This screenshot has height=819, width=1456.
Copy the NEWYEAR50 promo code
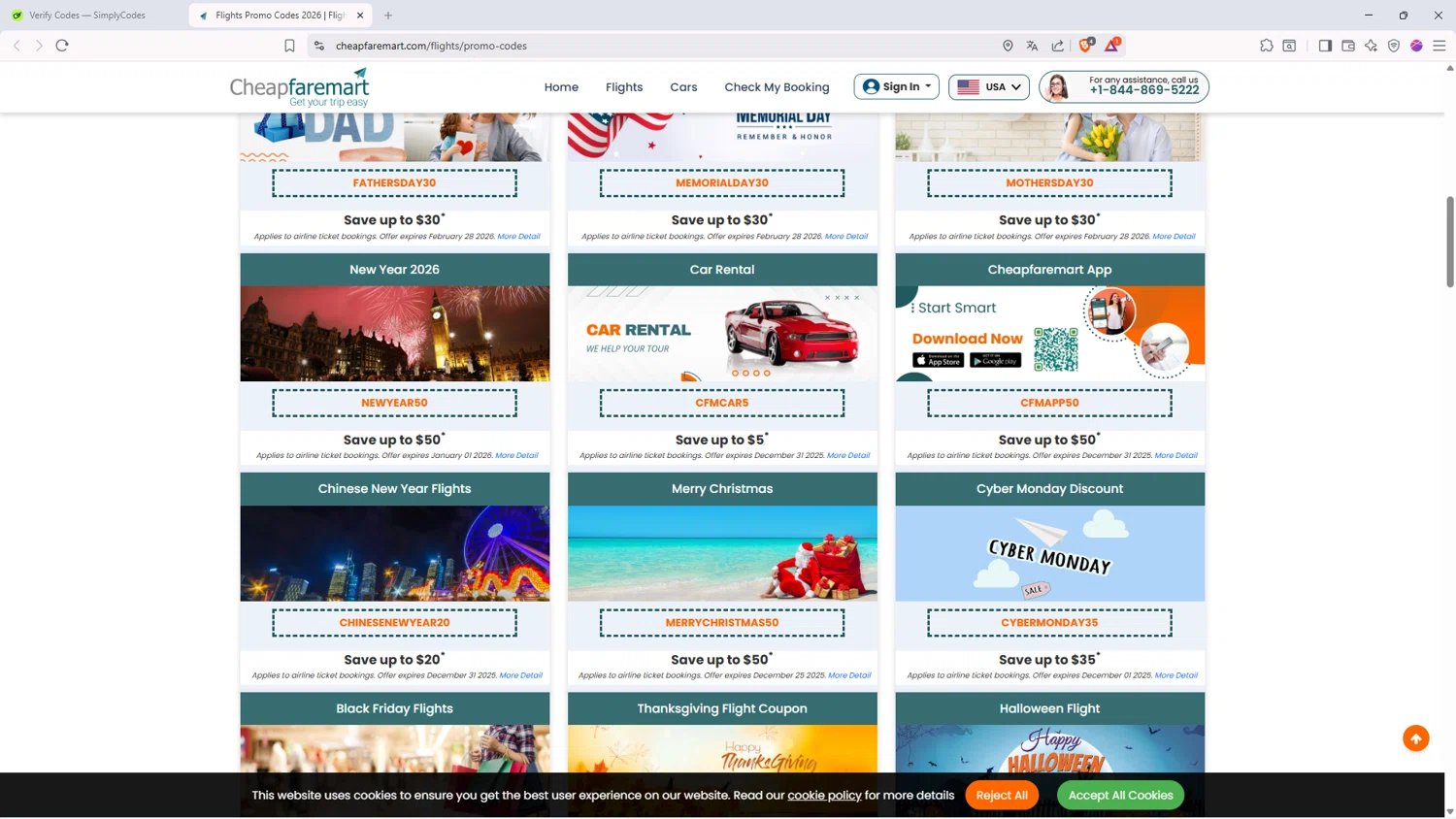tap(394, 403)
